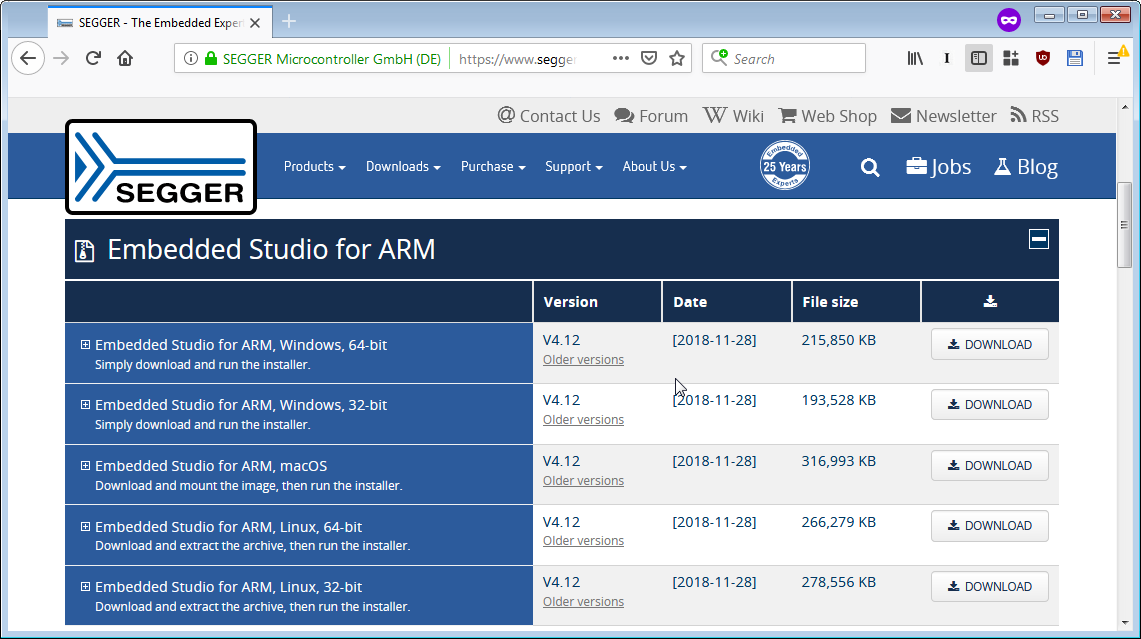Open the Blog page
The width and height of the screenshot is (1141, 639).
pos(1026,167)
